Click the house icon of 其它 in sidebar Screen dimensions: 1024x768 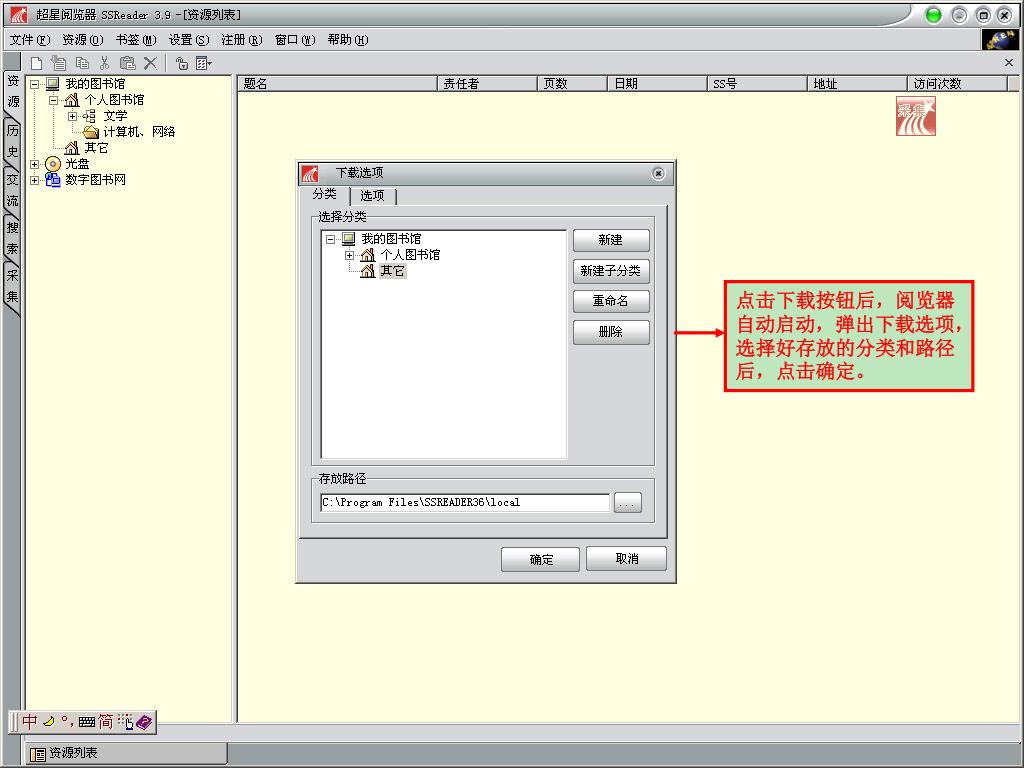tap(72, 148)
